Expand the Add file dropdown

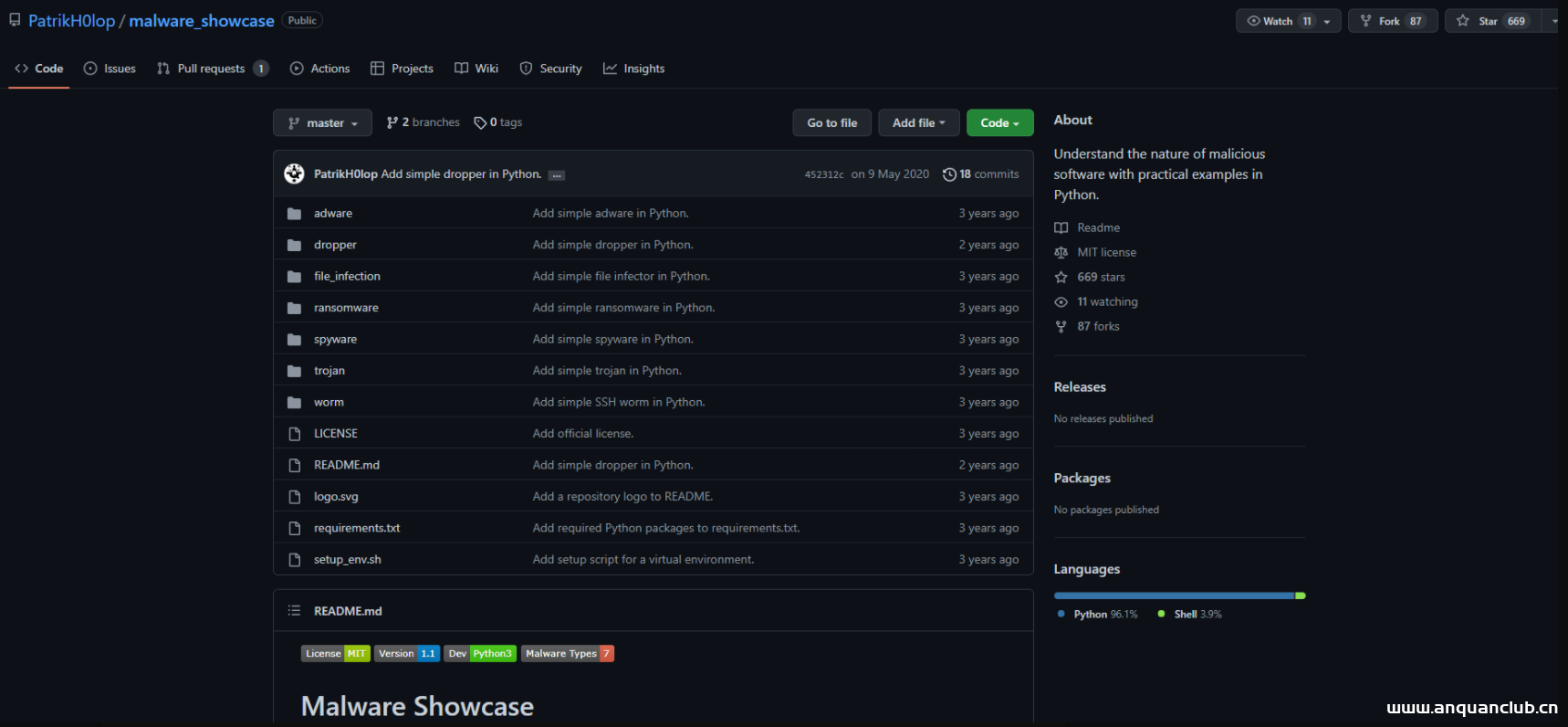[x=918, y=123]
